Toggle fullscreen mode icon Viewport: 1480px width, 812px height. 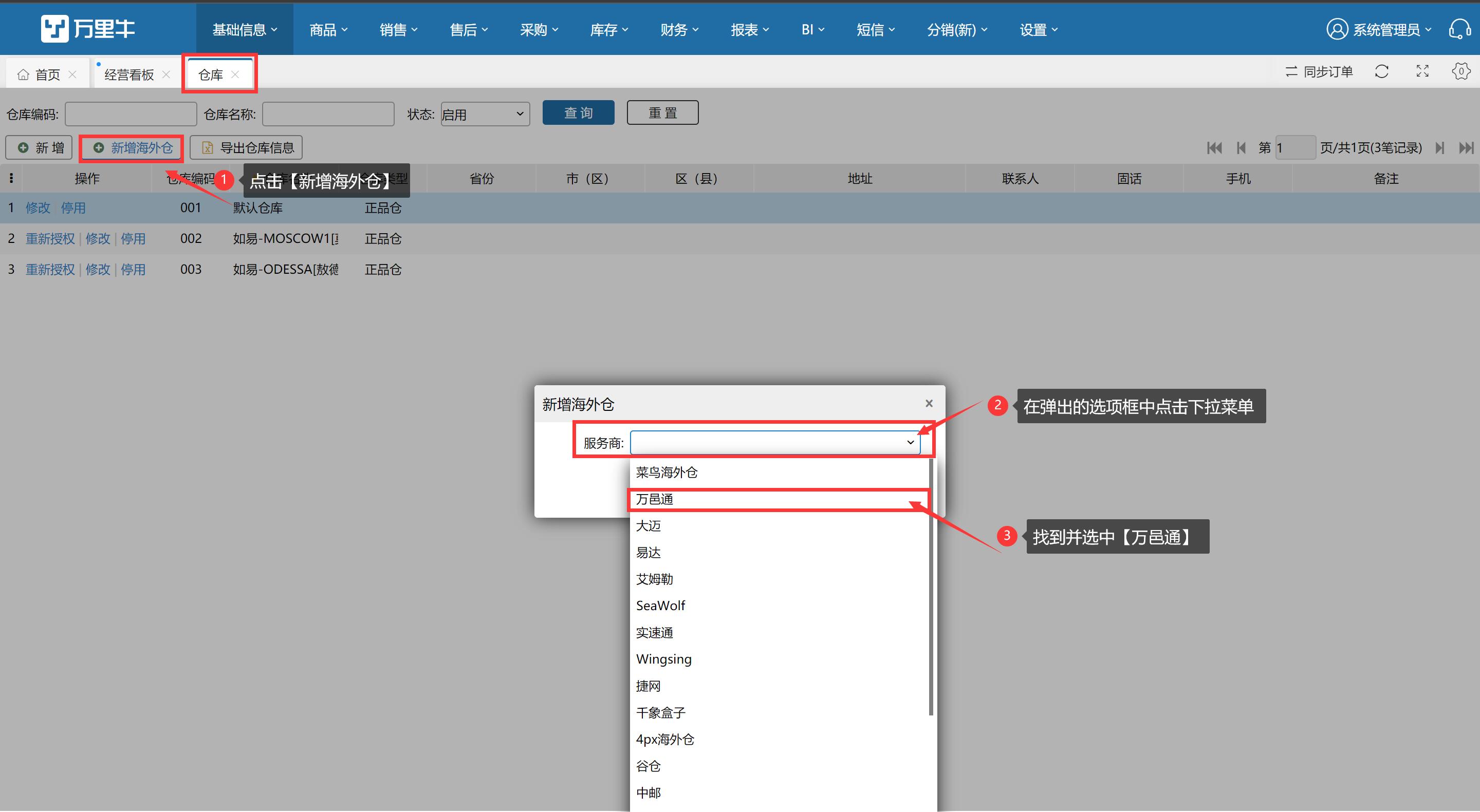point(1422,72)
